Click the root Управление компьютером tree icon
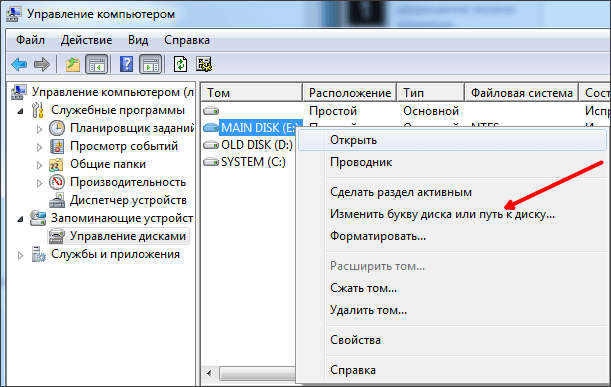The height and width of the screenshot is (387, 611). click(x=19, y=92)
